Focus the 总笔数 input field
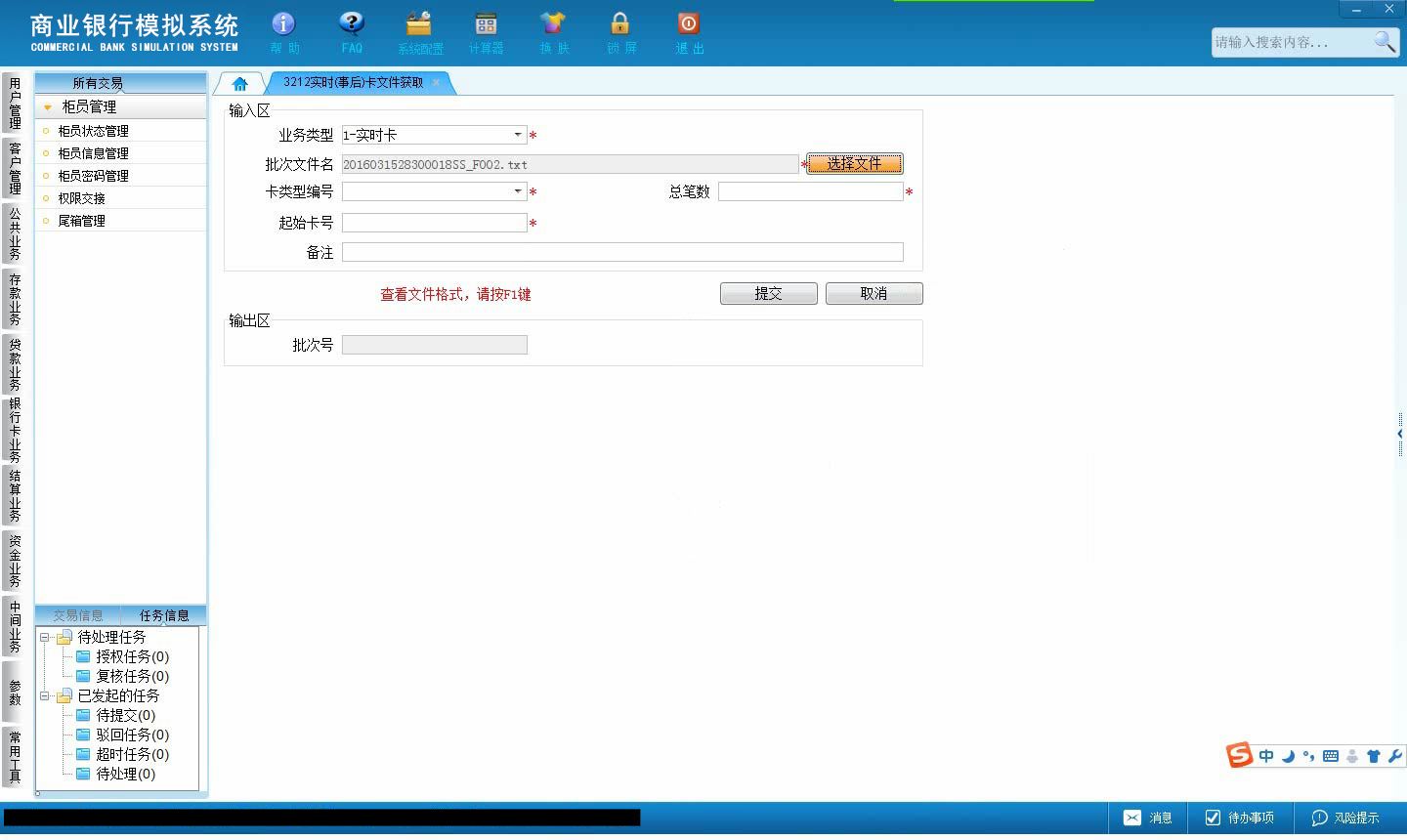This screenshot has width=1407, height=840. click(x=811, y=191)
